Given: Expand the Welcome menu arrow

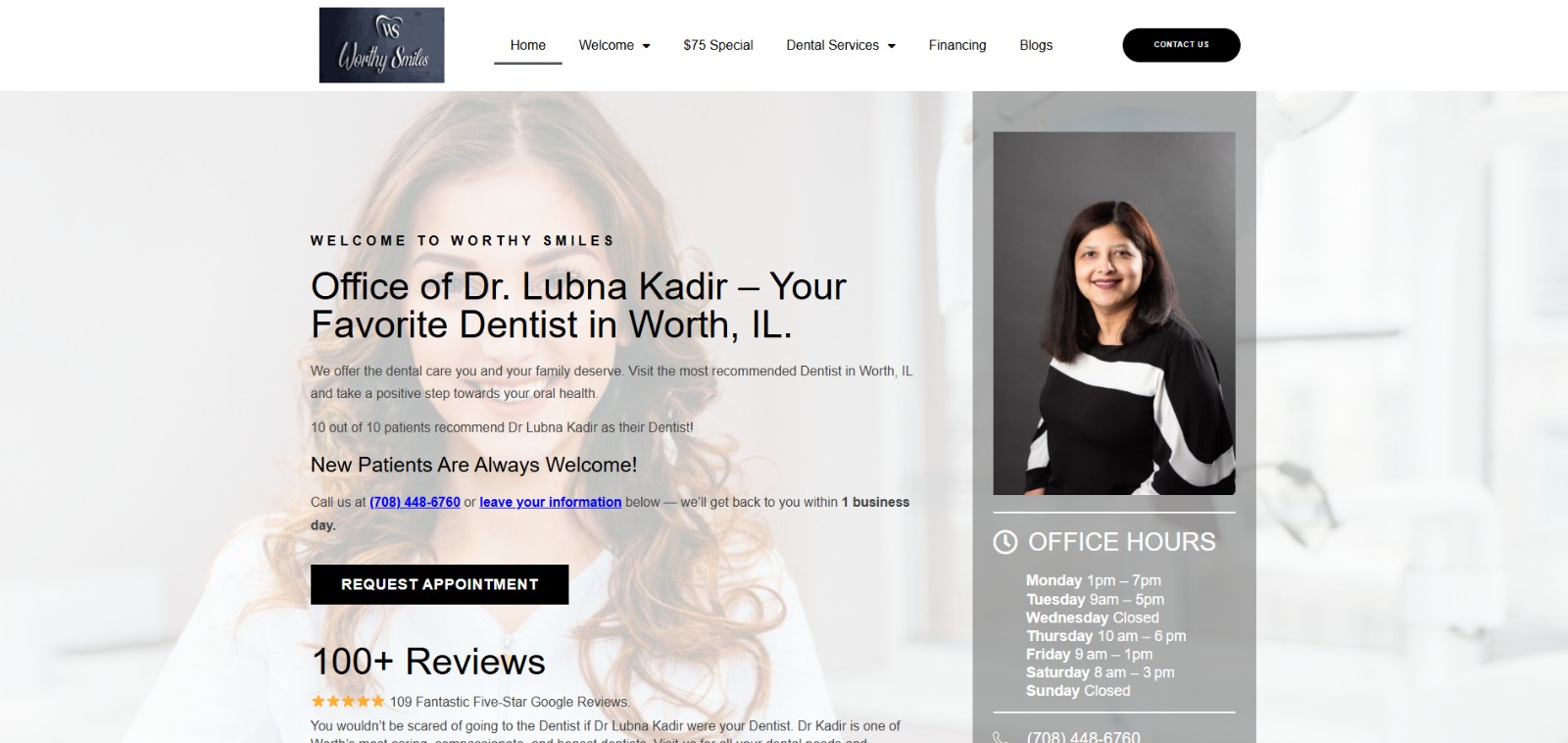Looking at the screenshot, I should pos(646,46).
